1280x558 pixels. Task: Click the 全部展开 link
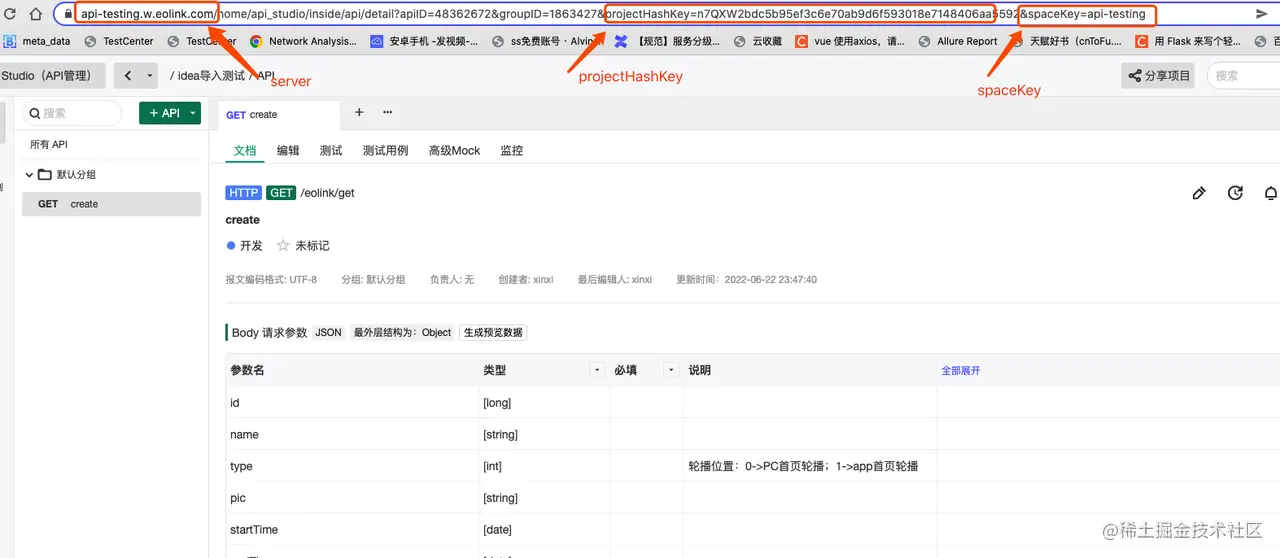pyautogui.click(x=961, y=370)
